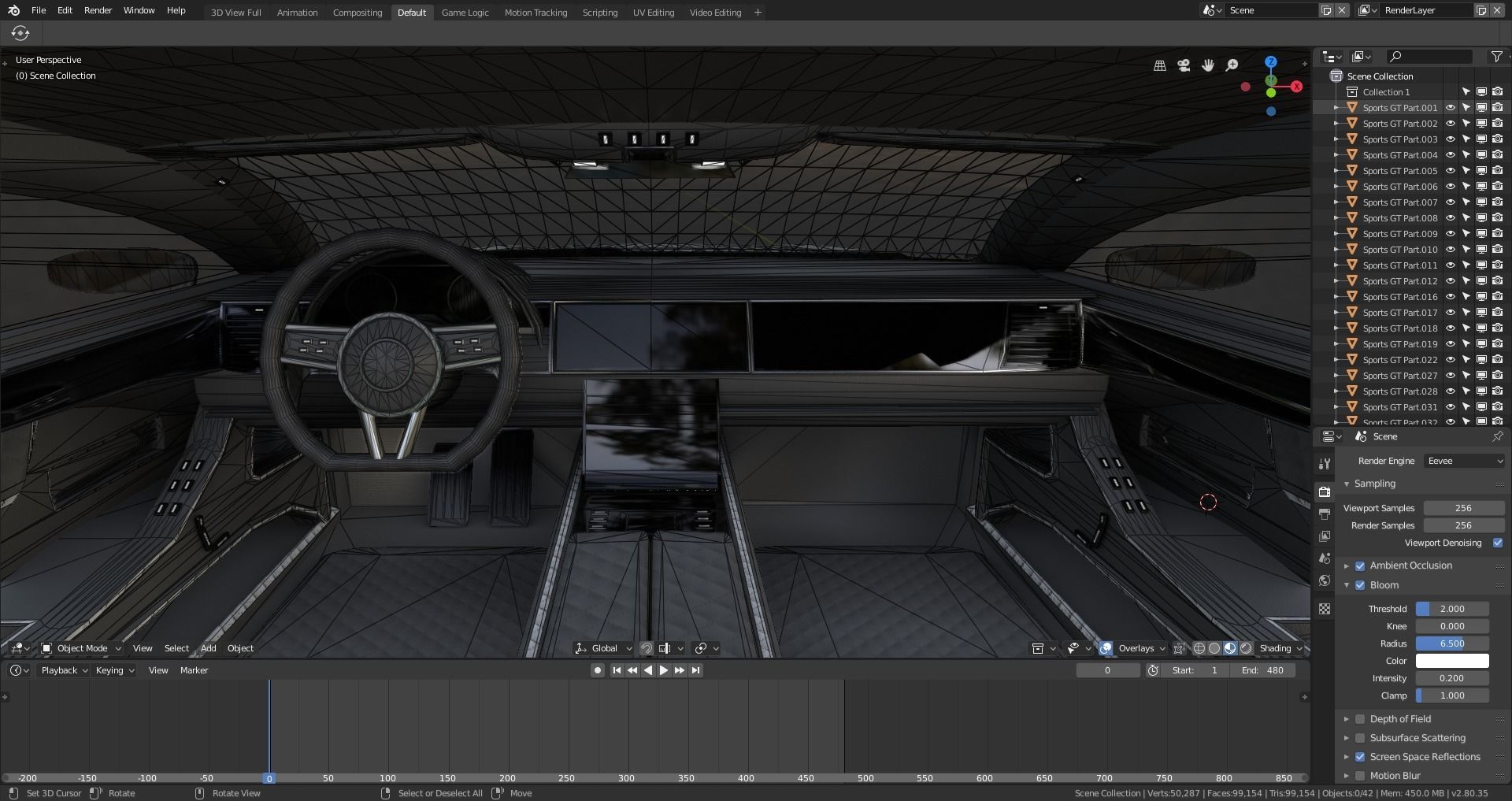
Task: Open the Output properties tab
Action: click(x=1325, y=514)
